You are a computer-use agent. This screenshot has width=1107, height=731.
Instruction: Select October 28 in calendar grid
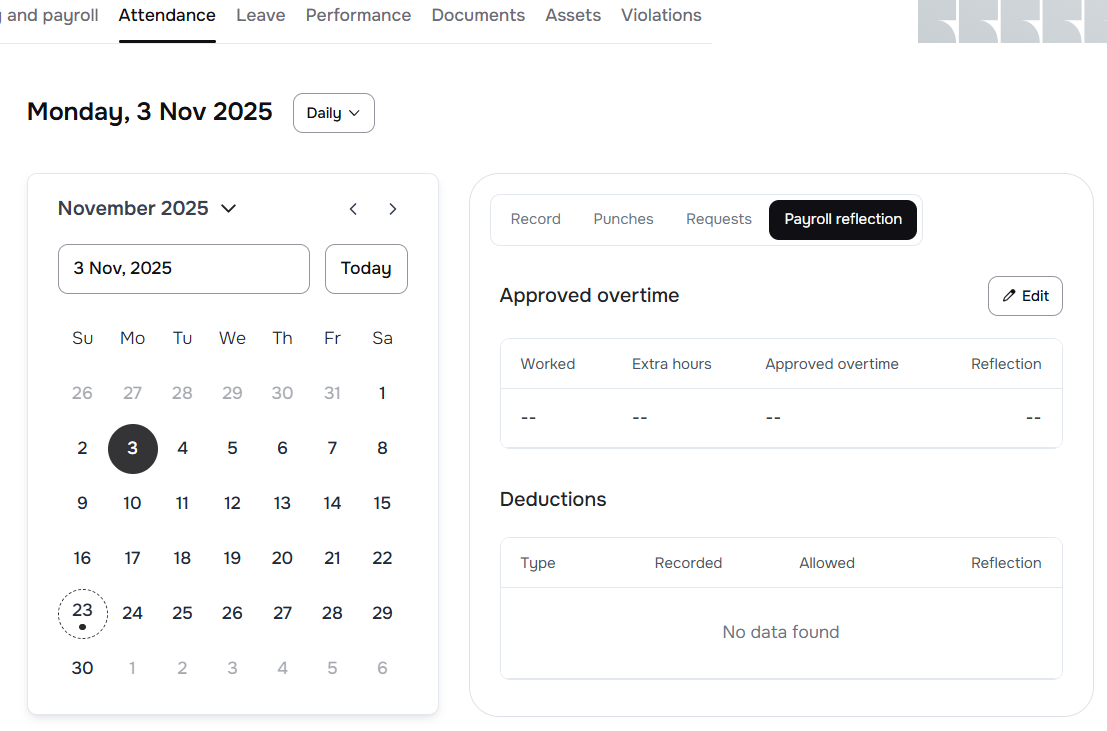(x=182, y=393)
